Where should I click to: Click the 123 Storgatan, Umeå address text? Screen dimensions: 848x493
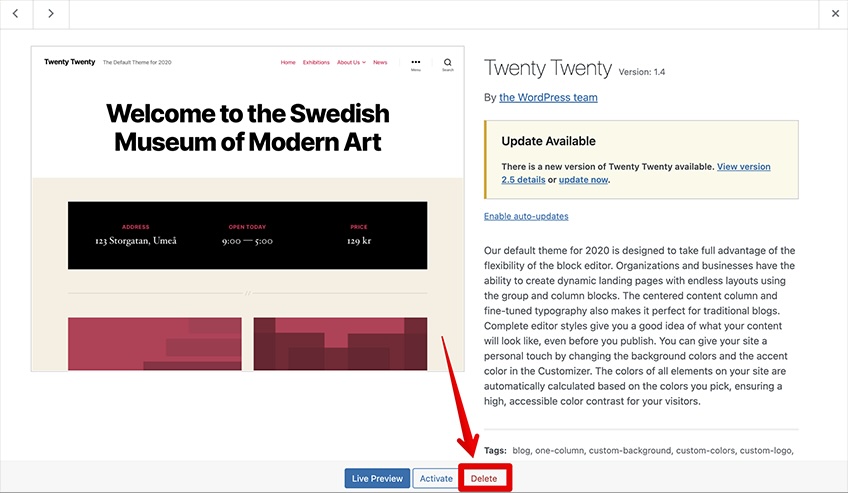[136, 241]
